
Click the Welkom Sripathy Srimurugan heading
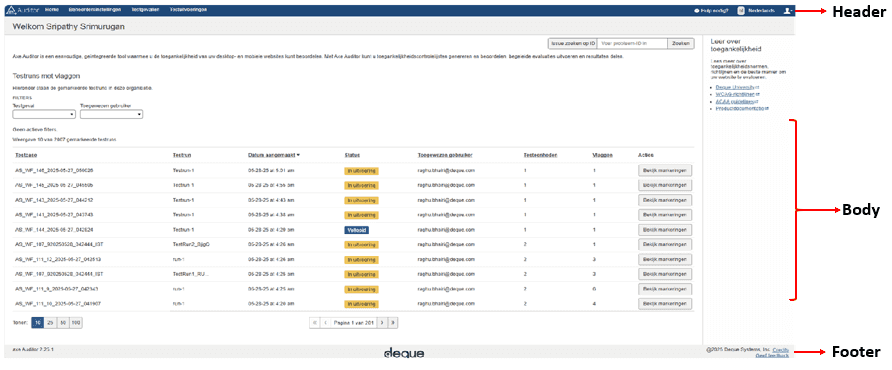(x=68, y=27)
